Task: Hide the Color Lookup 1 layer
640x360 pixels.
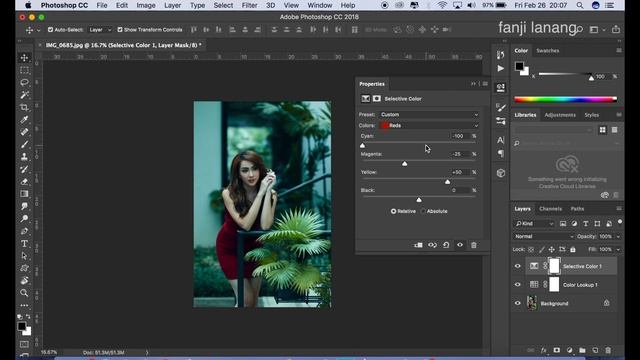Action: click(x=518, y=284)
